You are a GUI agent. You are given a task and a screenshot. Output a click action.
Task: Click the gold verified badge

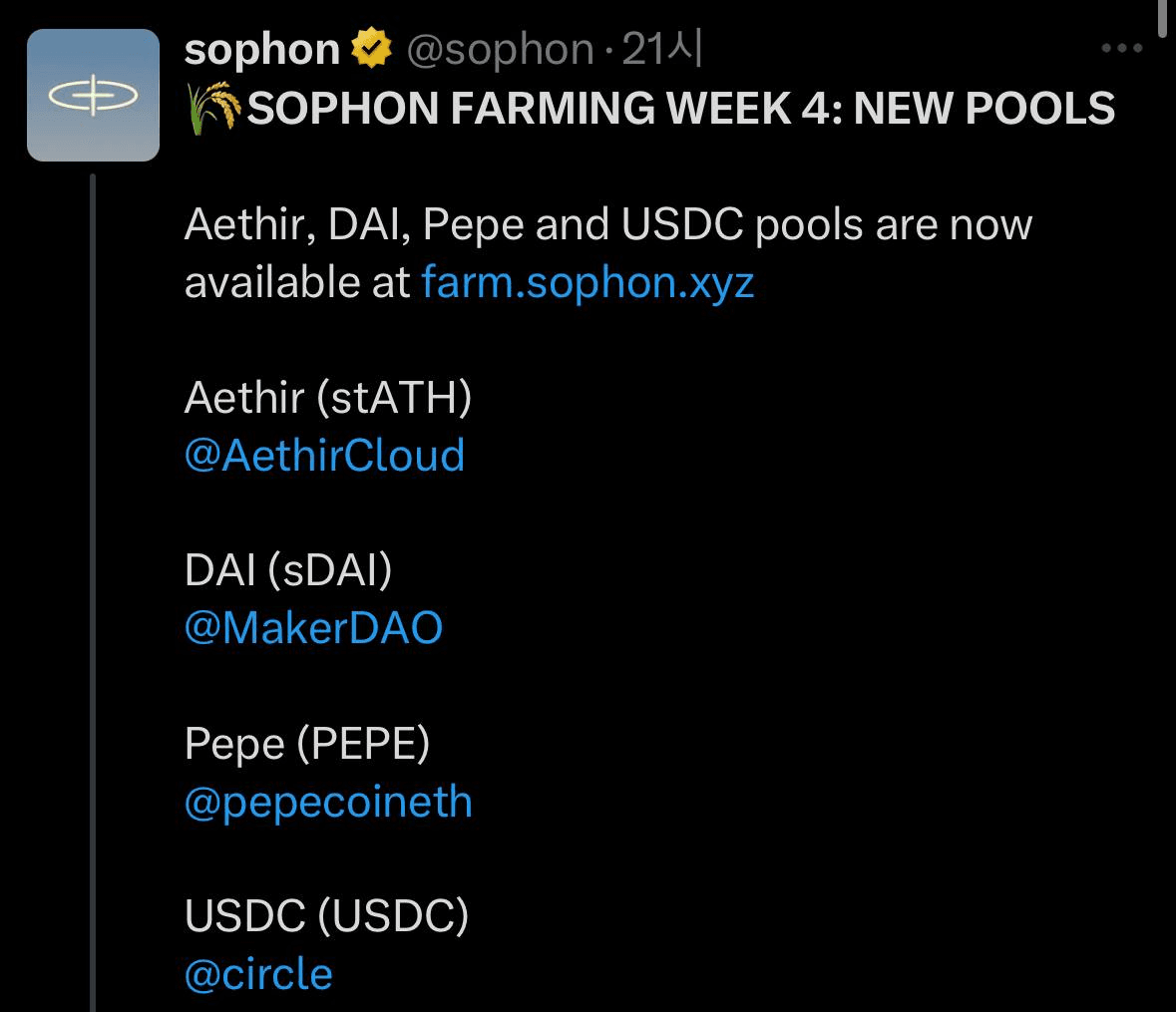pyautogui.click(x=369, y=49)
